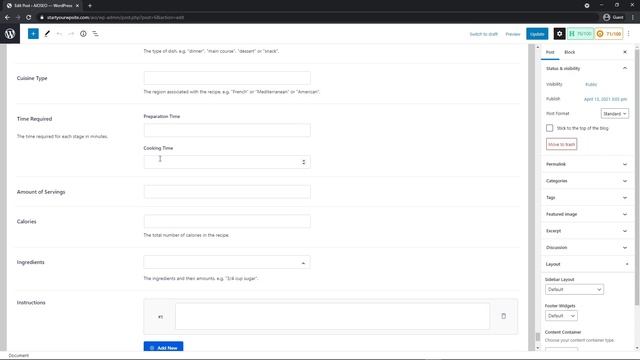Screen dimensions: 640x360
Task: Click Switch to draft
Action: point(483,34)
